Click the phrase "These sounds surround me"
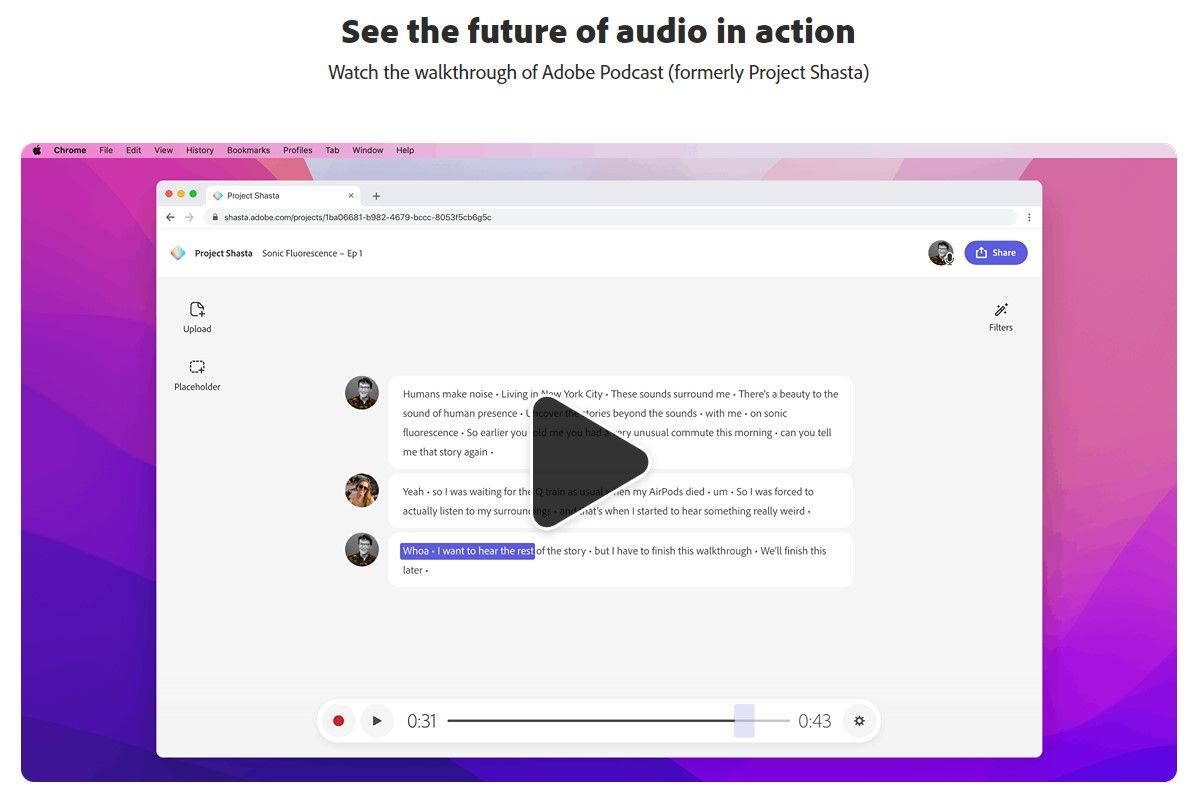Screen dimensions: 1200x809 point(671,394)
